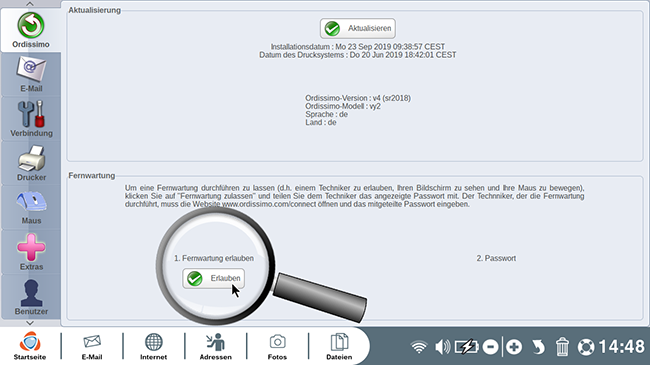Viewport: 650px width, 365px height.
Task: Open Verbindung connection settings
Action: tap(31, 119)
